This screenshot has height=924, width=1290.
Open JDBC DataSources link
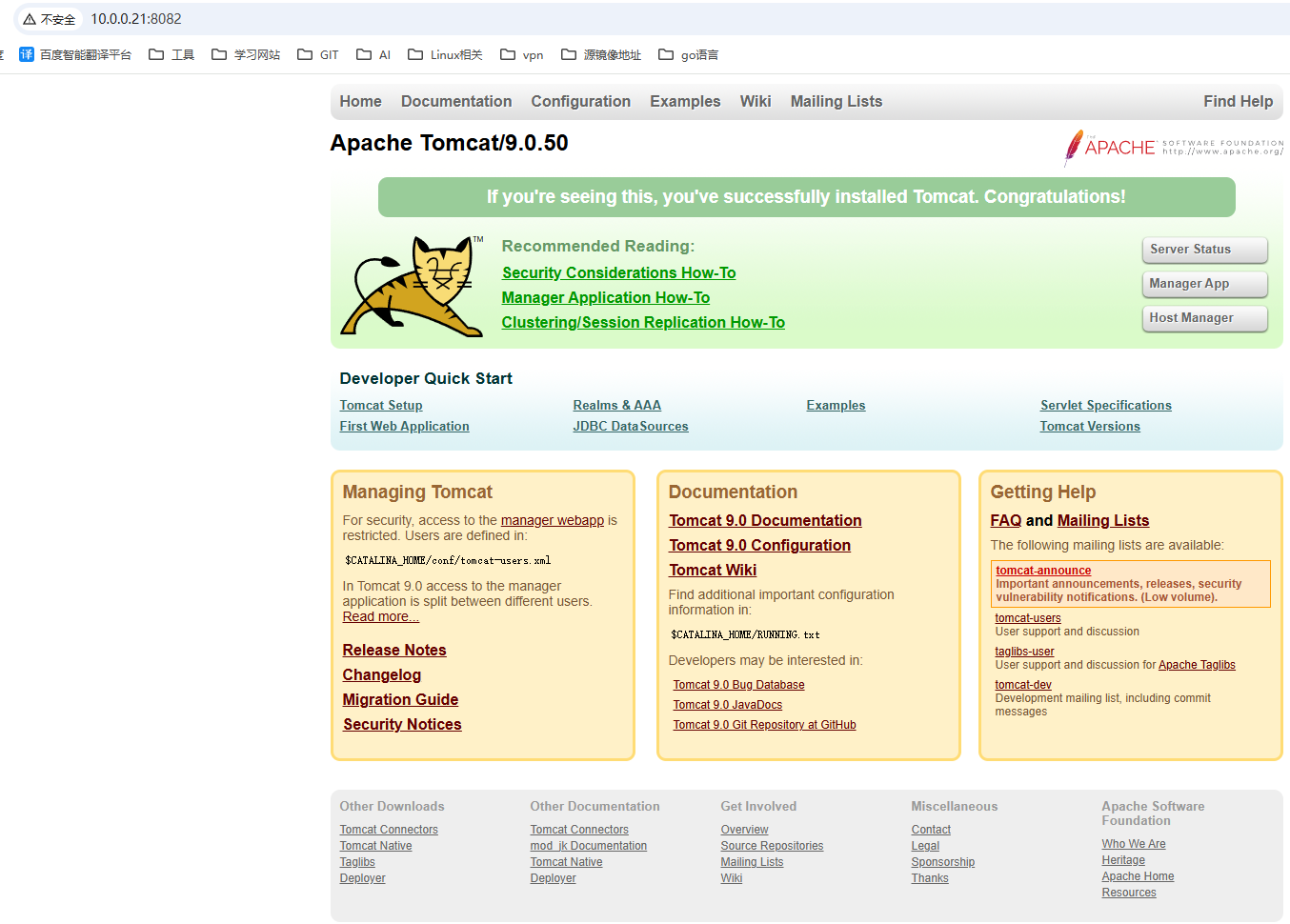coord(630,427)
